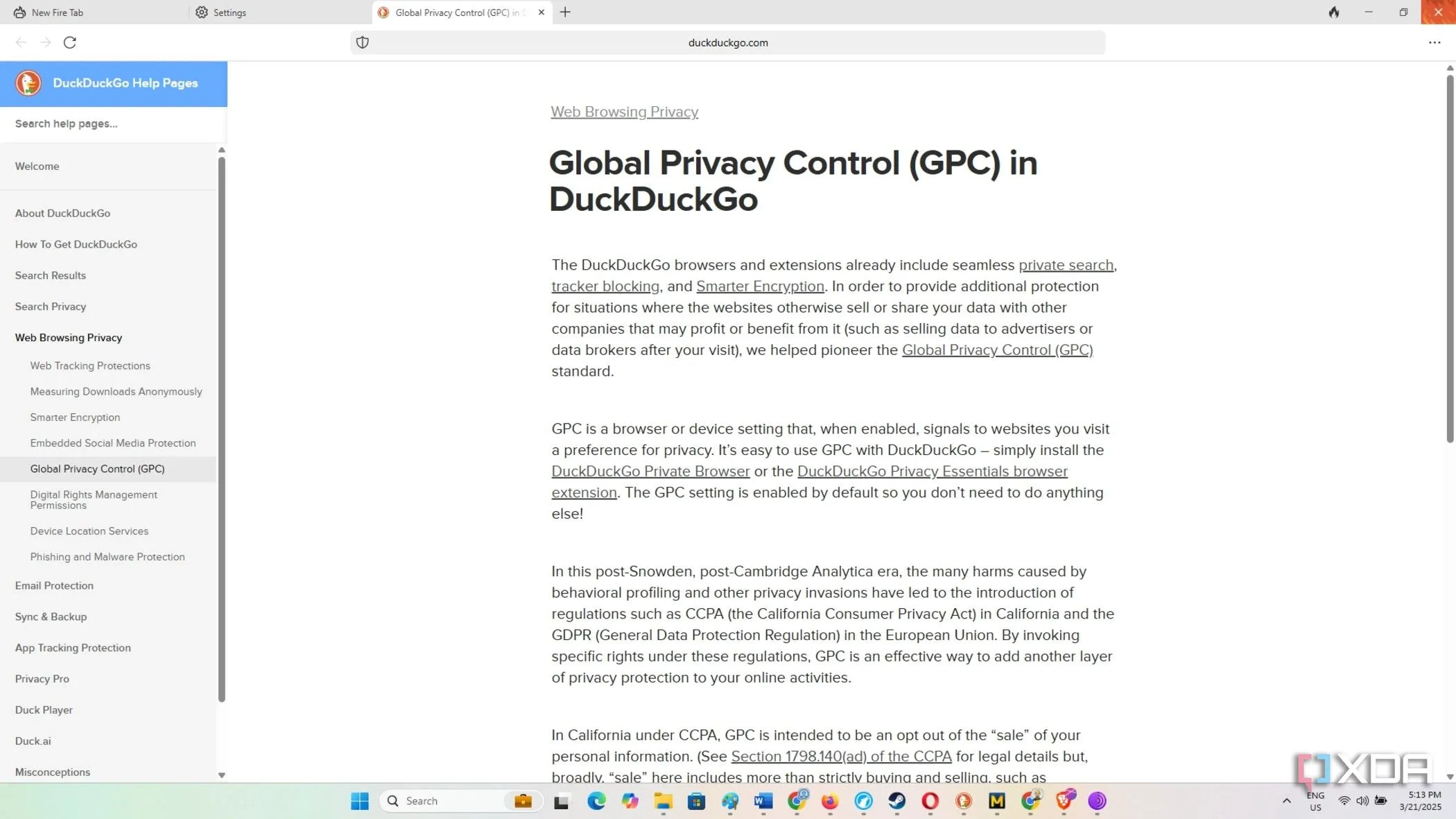The height and width of the screenshot is (819, 1456).
Task: Collapse the Web Browsing Privacy section
Action: (69, 338)
